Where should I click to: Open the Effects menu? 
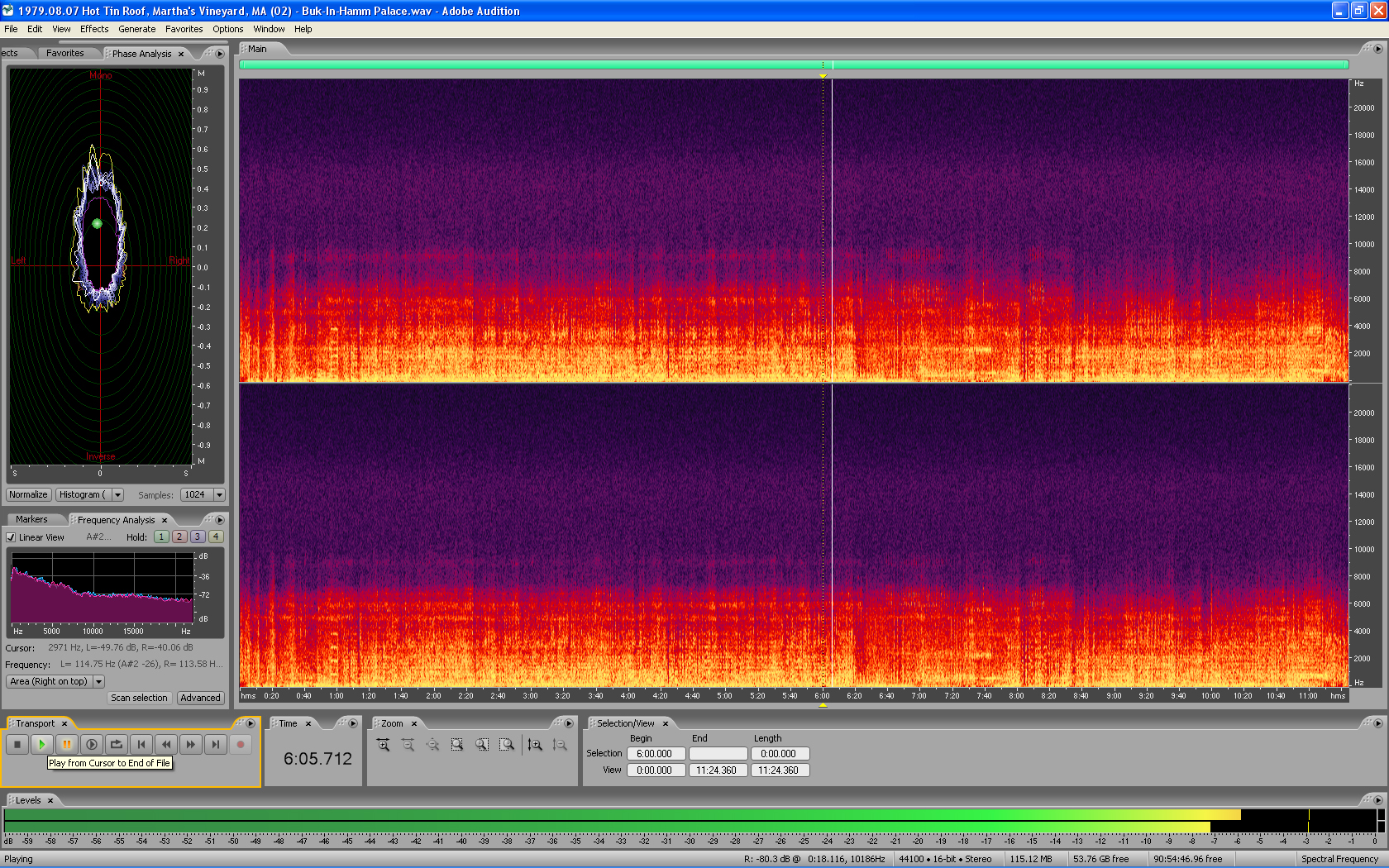pos(94,29)
